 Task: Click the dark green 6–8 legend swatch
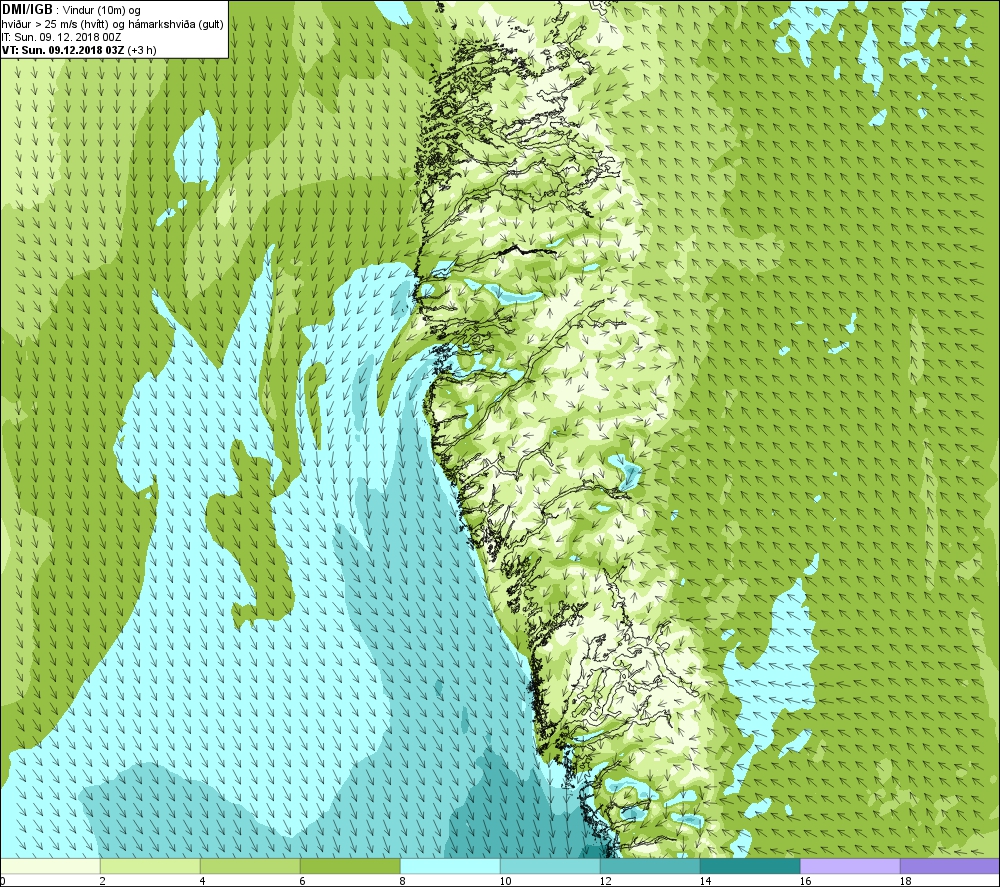(350, 866)
